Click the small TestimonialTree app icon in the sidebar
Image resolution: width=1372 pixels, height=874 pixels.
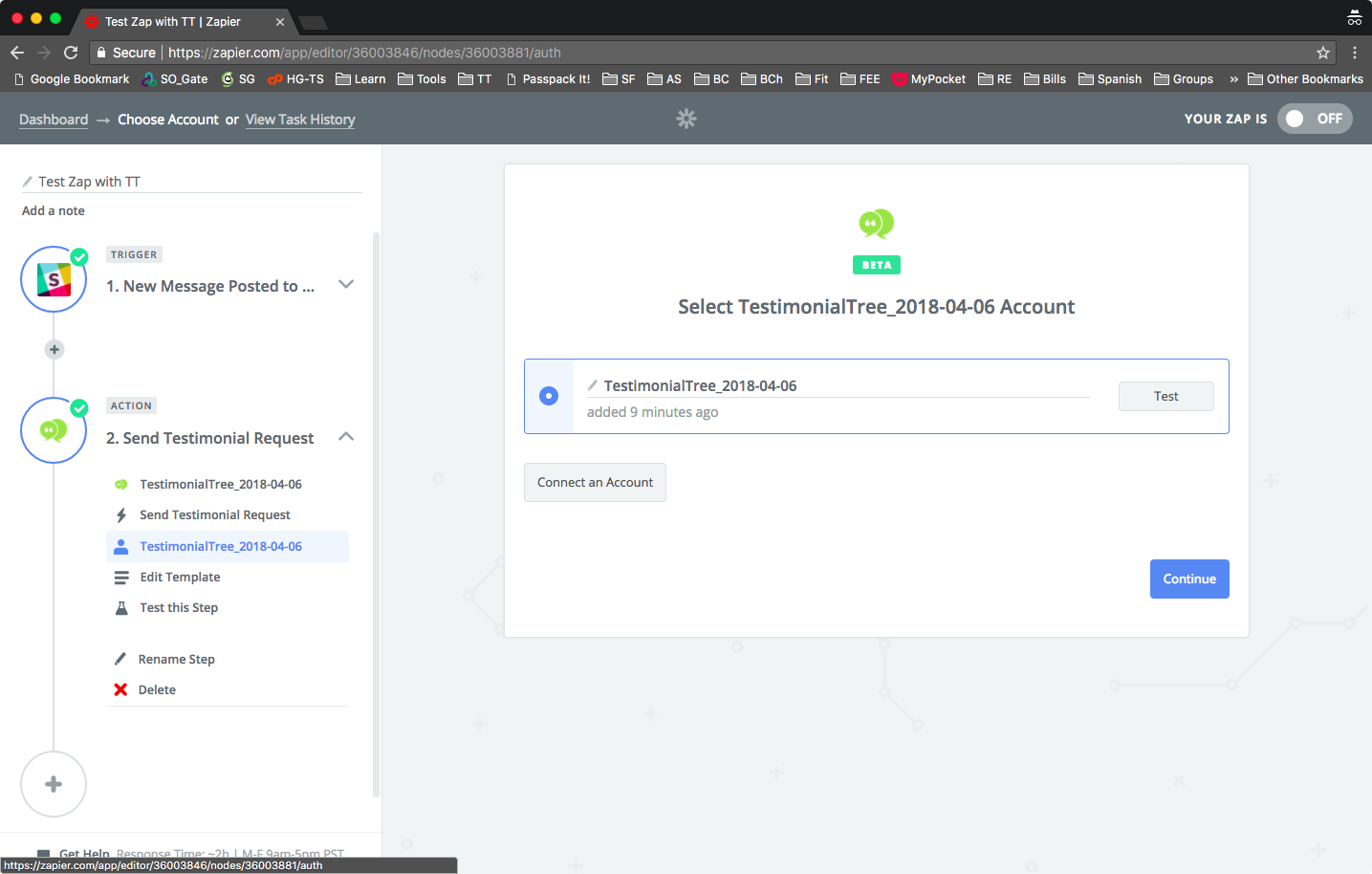(x=121, y=485)
